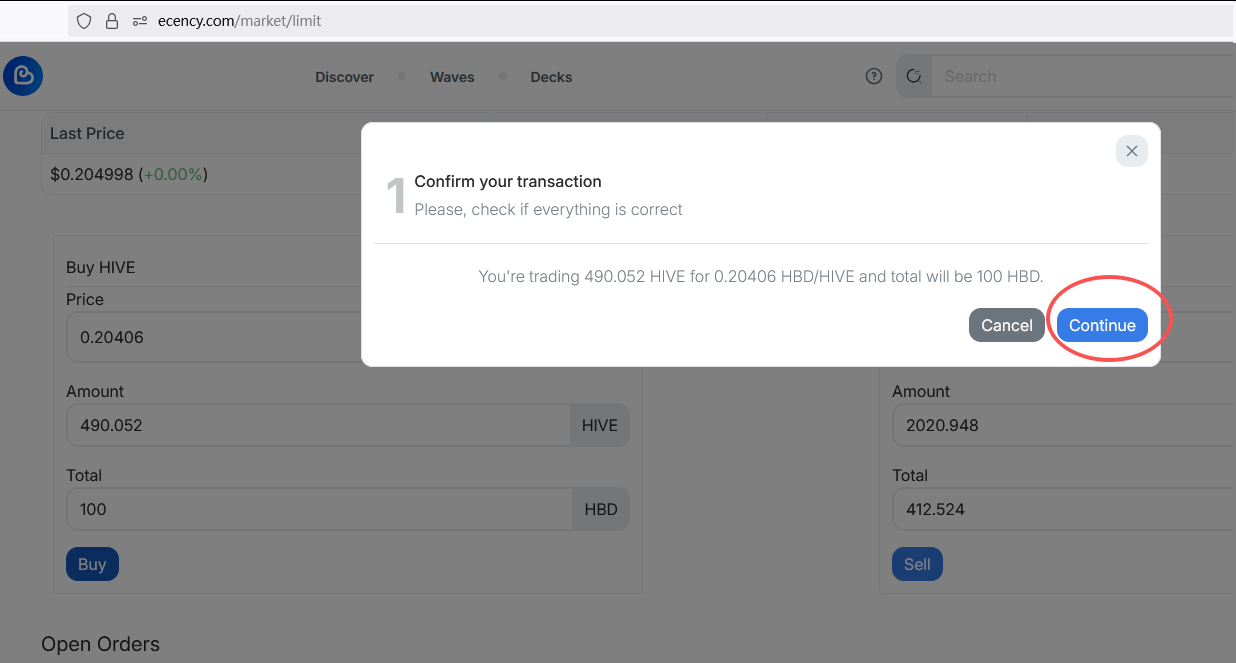
Task: Open the Discover menu item
Action: tap(344, 77)
